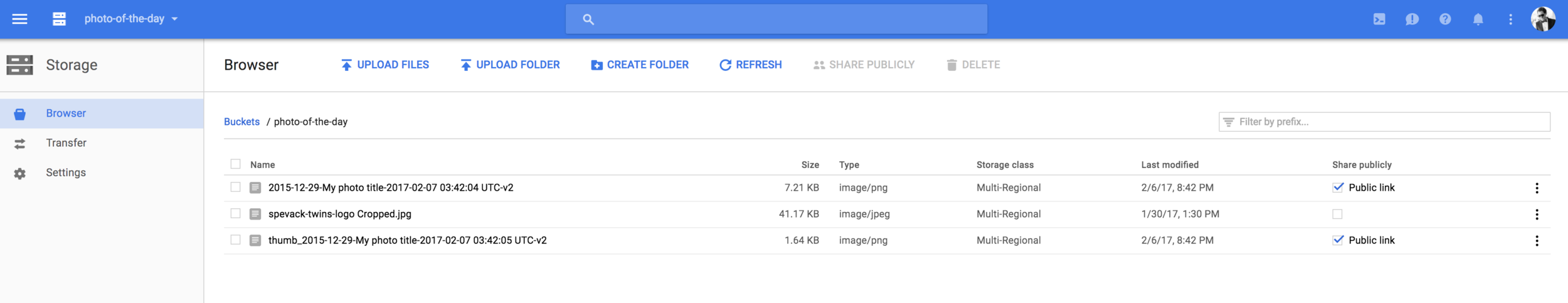Click the search magnifier icon
Image resolution: width=1568 pixels, height=303 pixels.
[x=588, y=19]
